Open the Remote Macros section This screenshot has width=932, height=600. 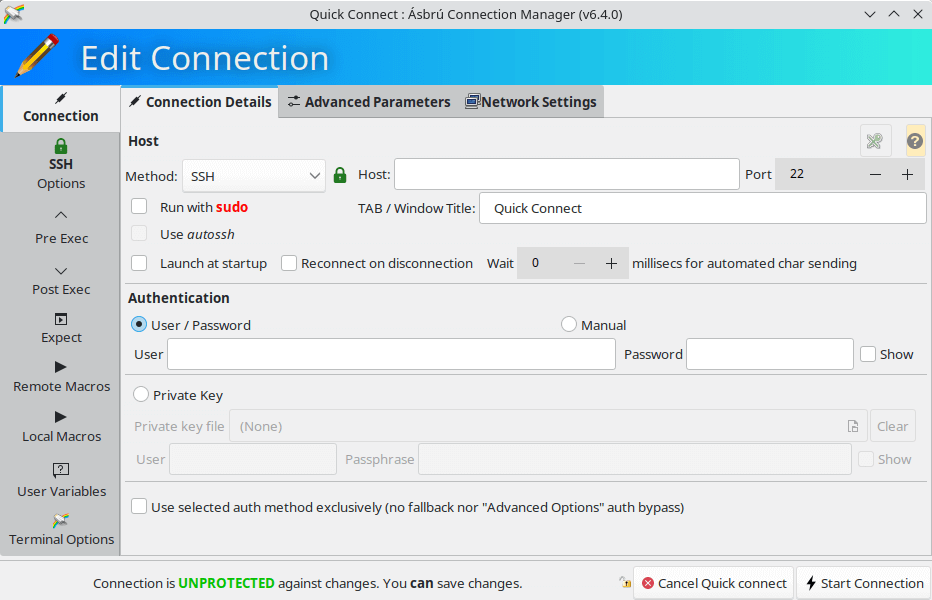tap(61, 377)
